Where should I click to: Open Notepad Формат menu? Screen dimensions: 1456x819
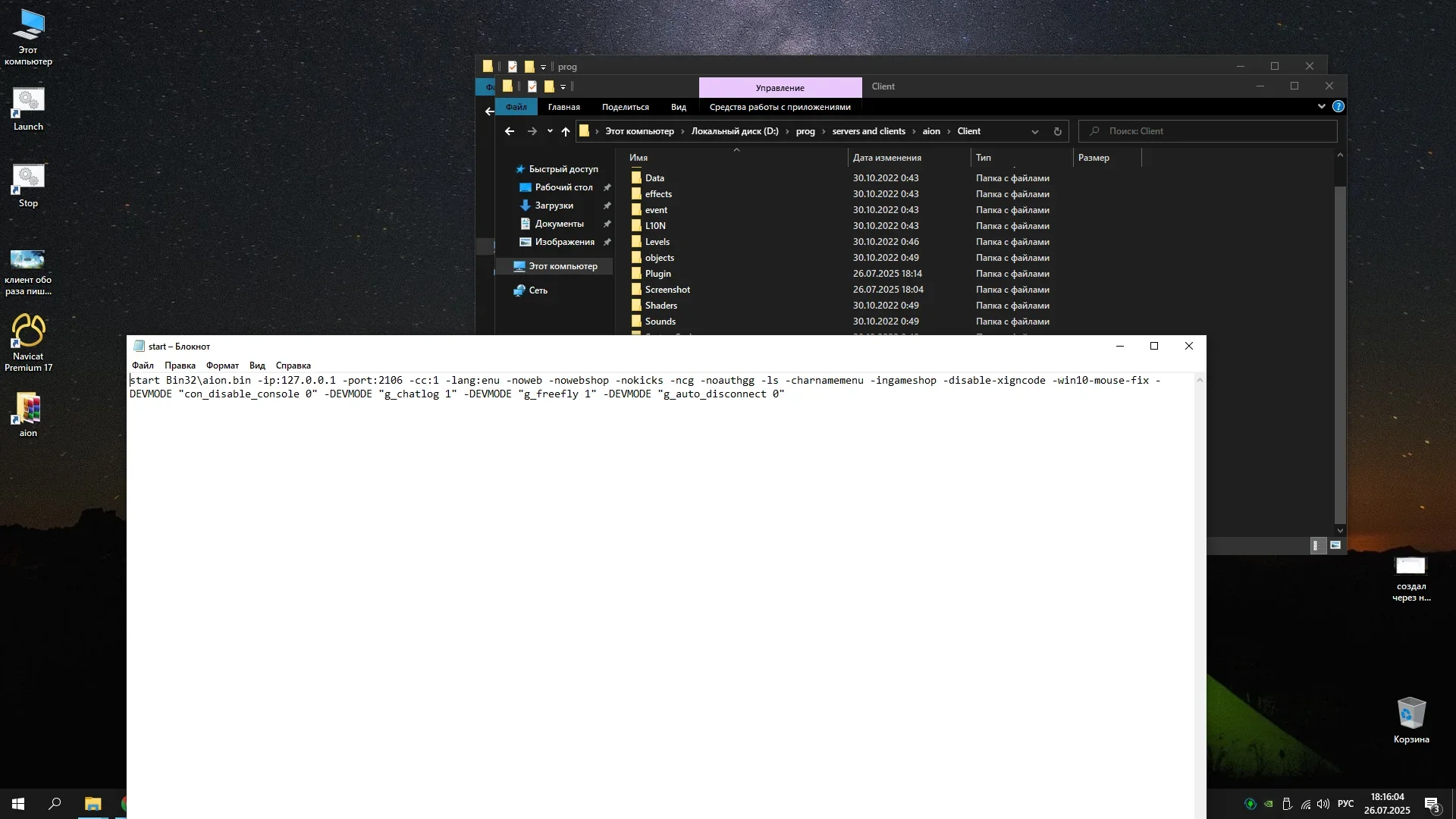(x=222, y=365)
